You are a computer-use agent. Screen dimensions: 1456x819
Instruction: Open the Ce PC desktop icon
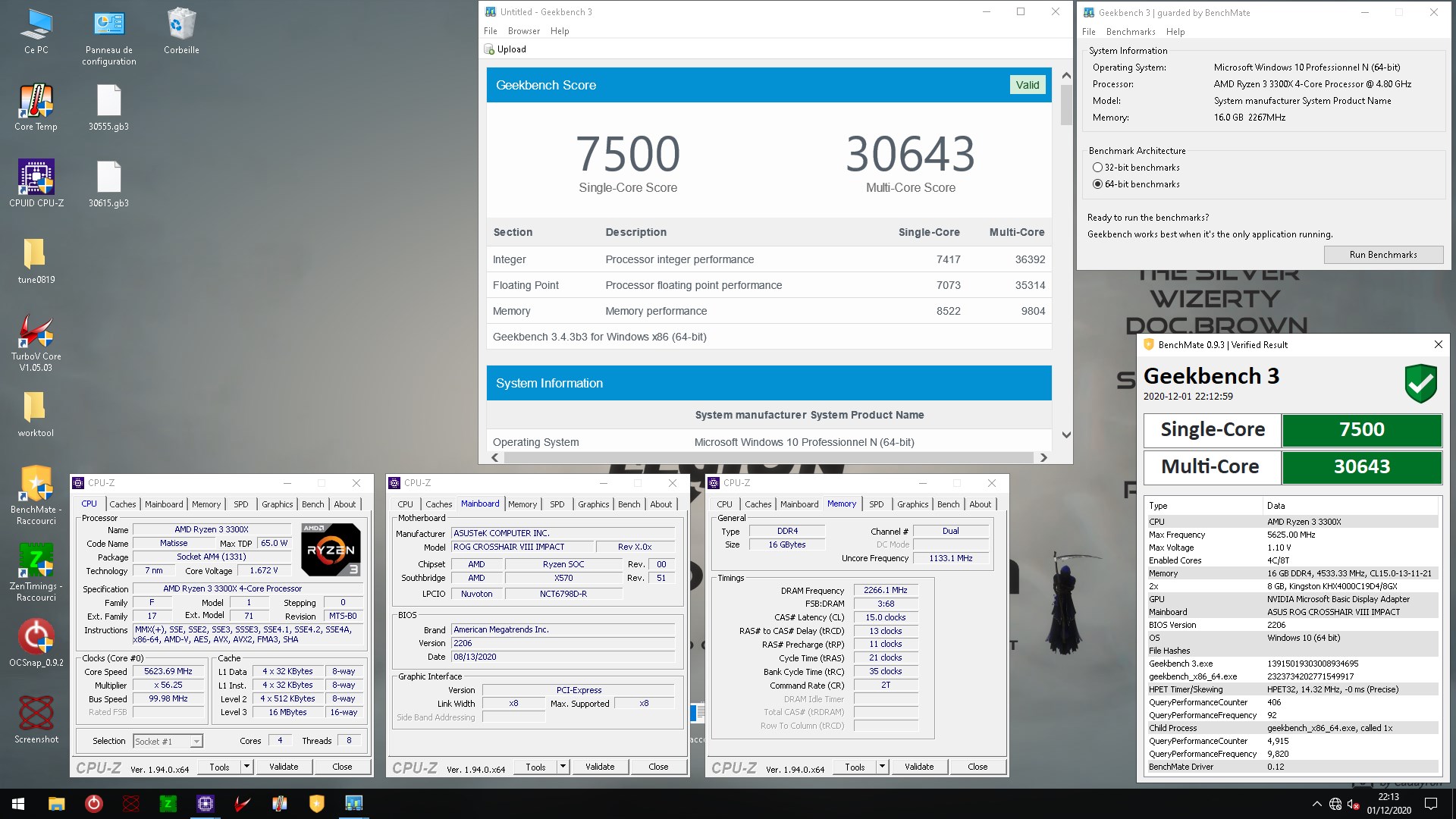36,32
